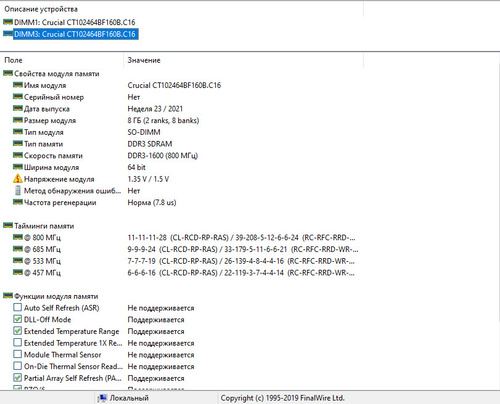Click icon beside Функции модуля памяти

pyautogui.click(x=8, y=296)
